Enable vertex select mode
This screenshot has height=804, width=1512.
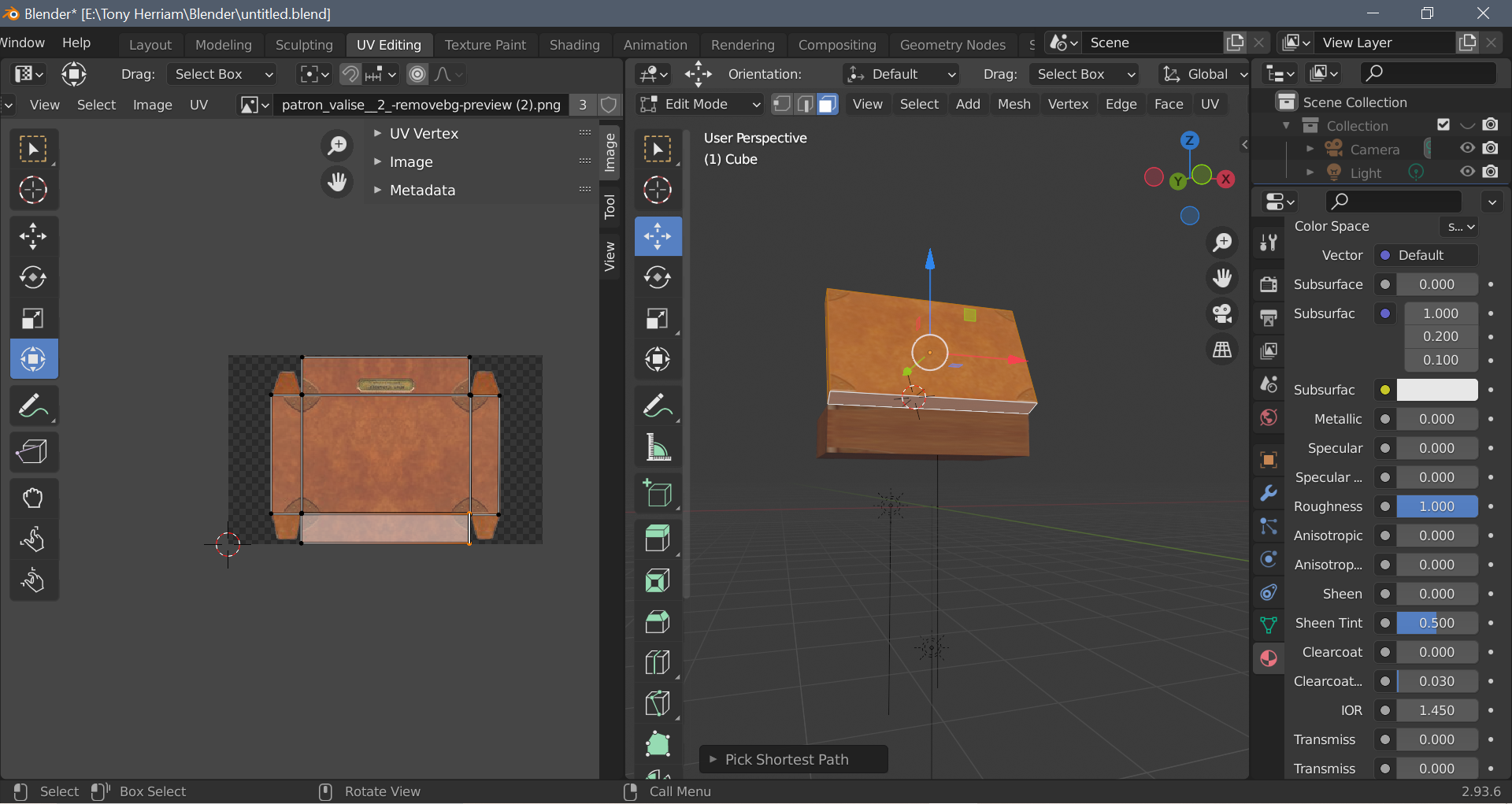pos(781,104)
